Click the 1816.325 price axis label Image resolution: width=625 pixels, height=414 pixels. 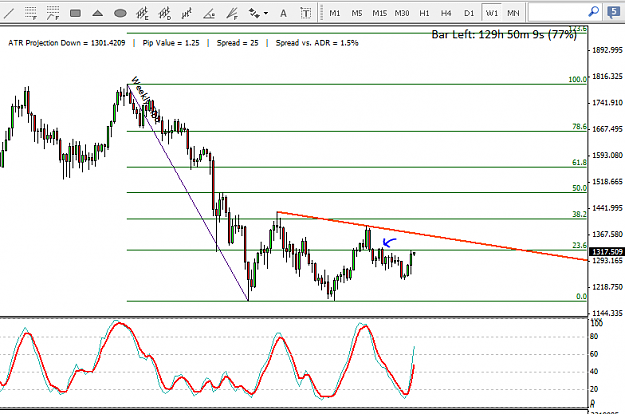tap(607, 77)
